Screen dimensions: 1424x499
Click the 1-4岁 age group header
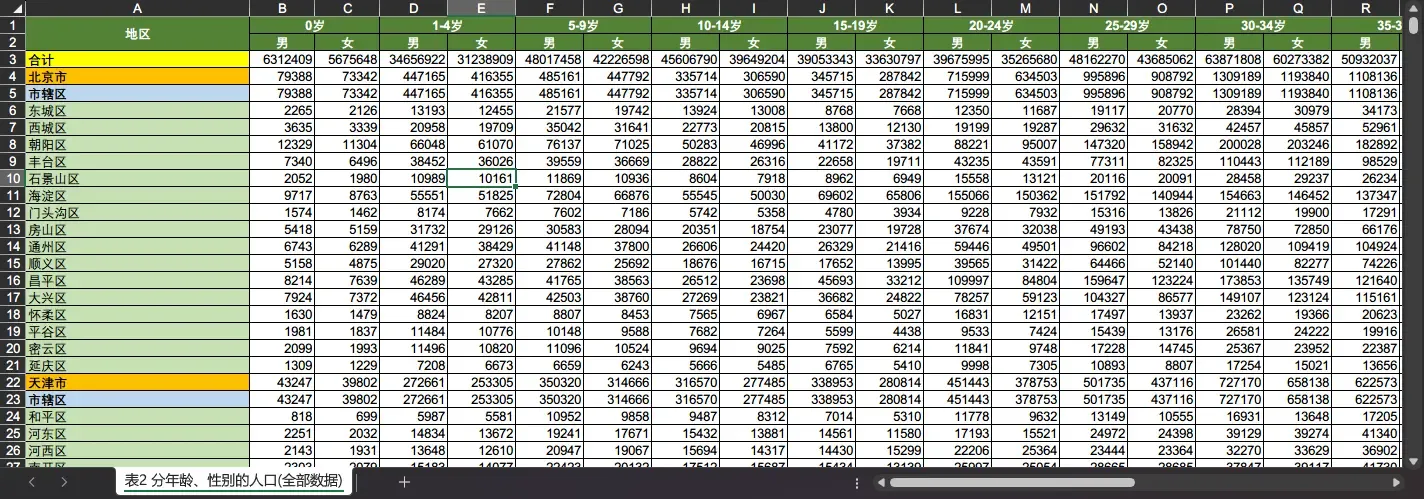448,25
